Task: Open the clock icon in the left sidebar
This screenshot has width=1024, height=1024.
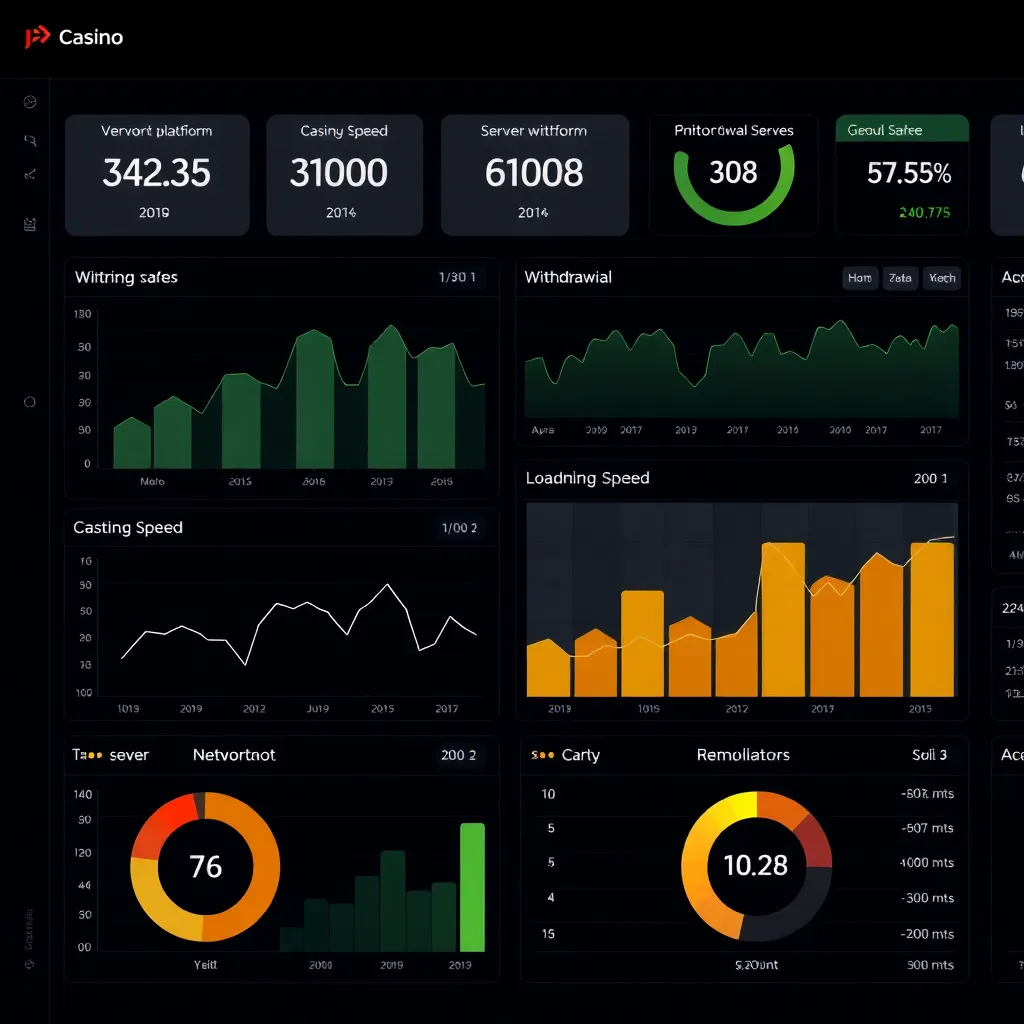Action: [x=30, y=102]
